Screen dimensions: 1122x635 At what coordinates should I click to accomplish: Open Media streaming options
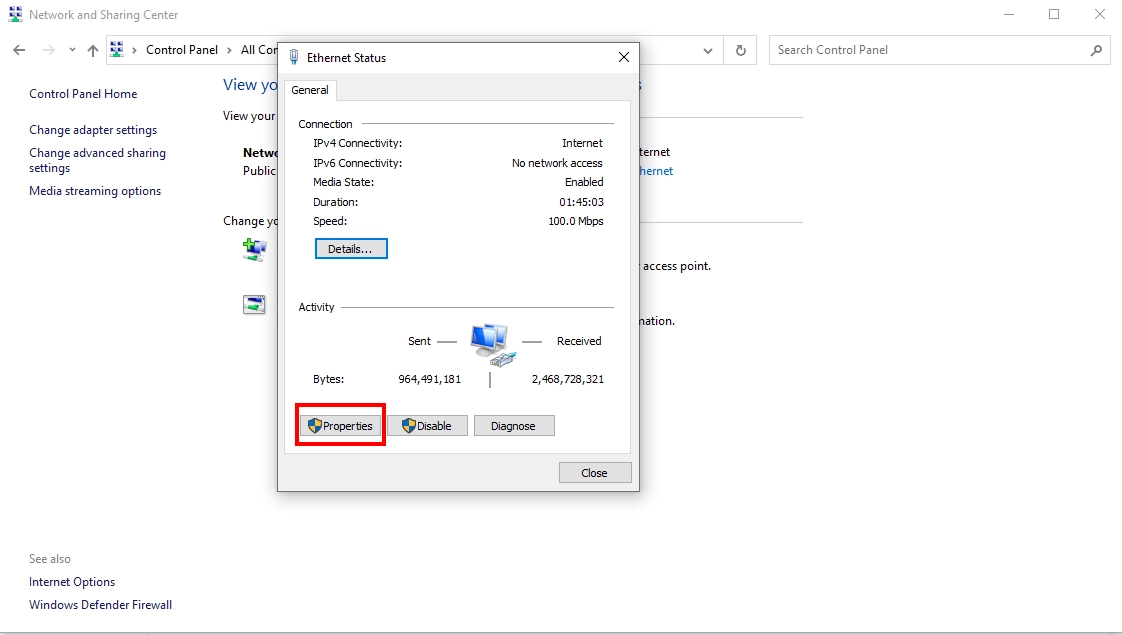95,191
